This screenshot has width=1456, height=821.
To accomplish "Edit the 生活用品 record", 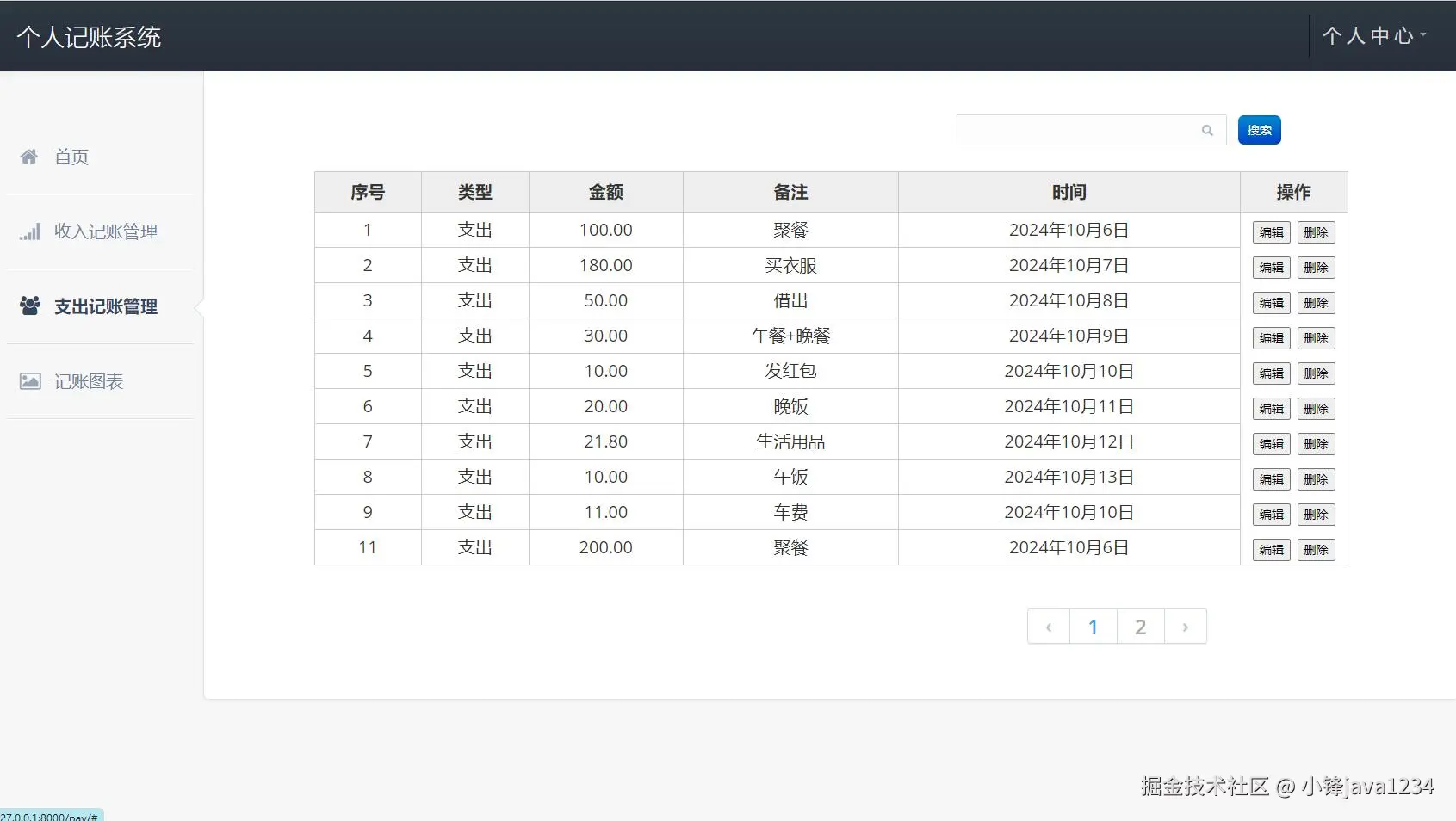I will pyautogui.click(x=1271, y=444).
